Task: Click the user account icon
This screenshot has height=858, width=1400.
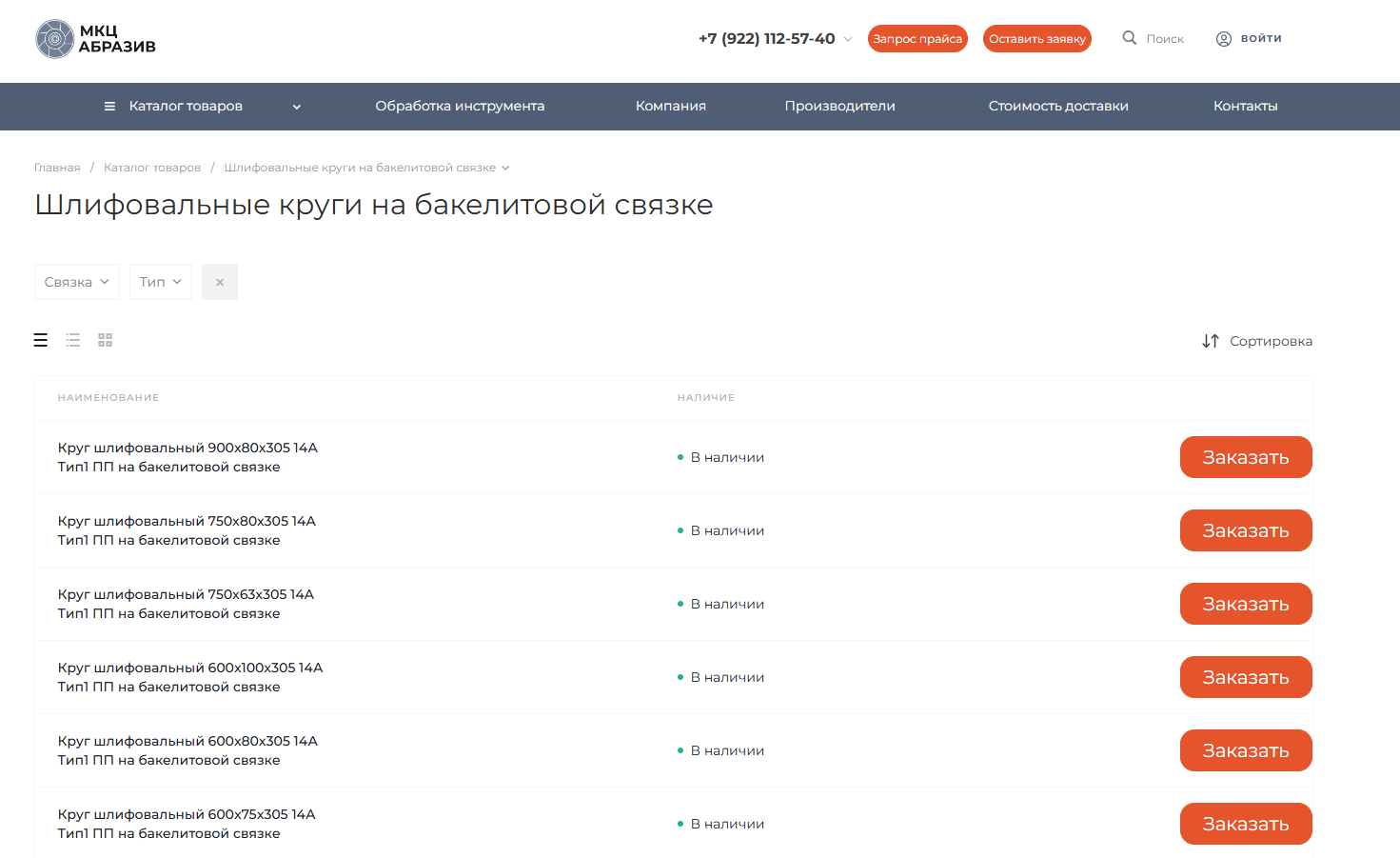Action: pyautogui.click(x=1224, y=39)
